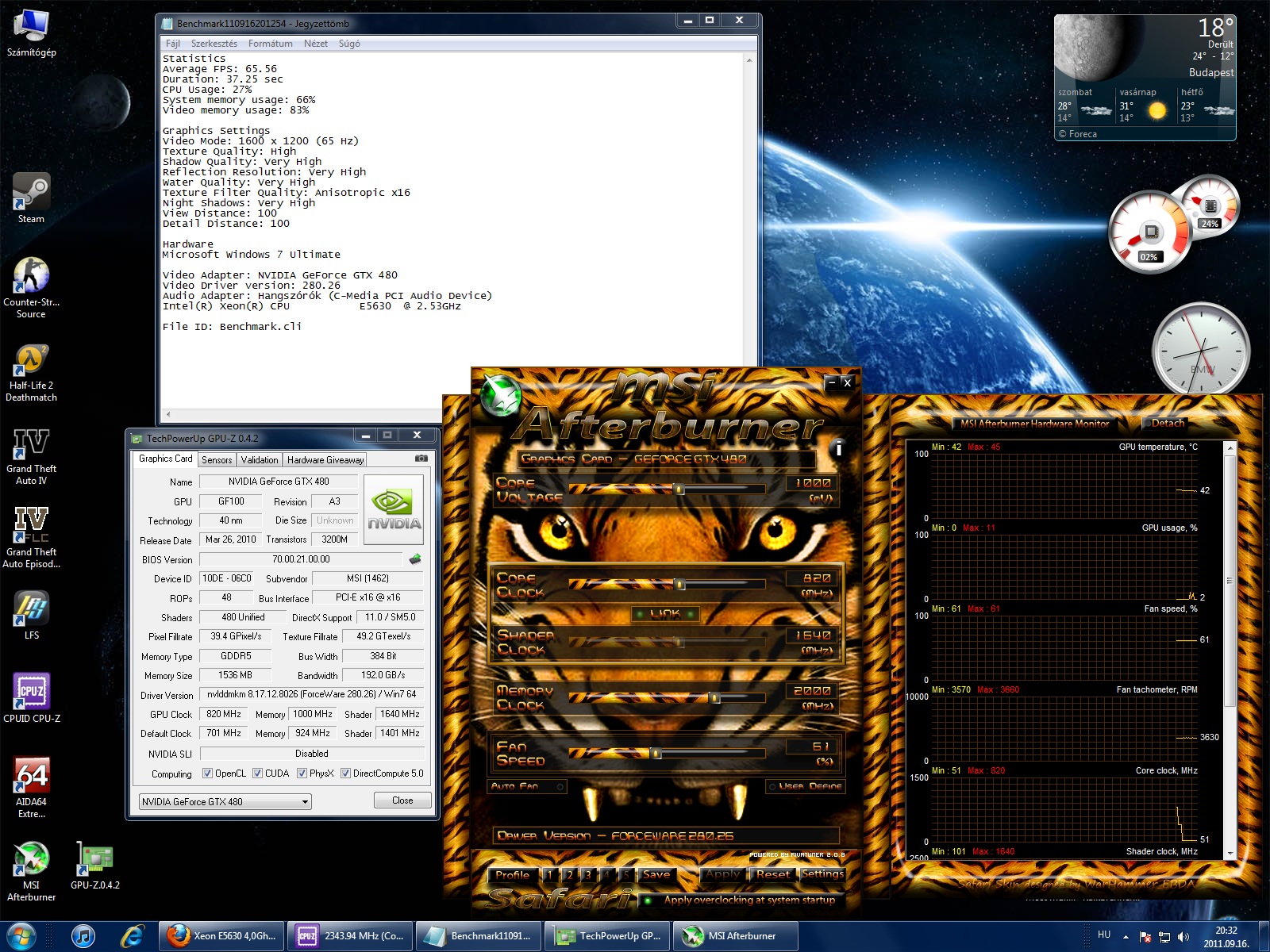The width and height of the screenshot is (1270, 952).
Task: Switch to the Sensors tab in GPU-Z
Action: (217, 460)
